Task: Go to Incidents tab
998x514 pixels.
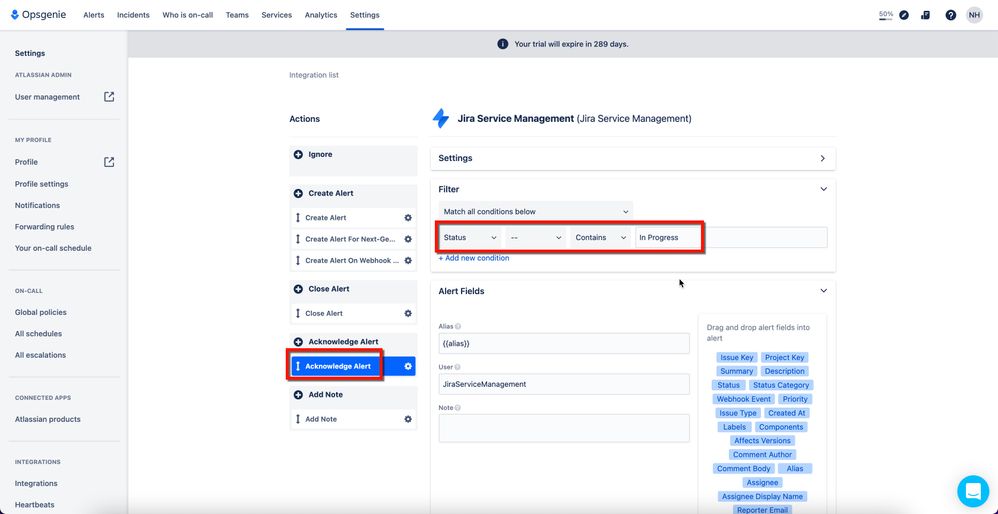Action: pyautogui.click(x=133, y=15)
